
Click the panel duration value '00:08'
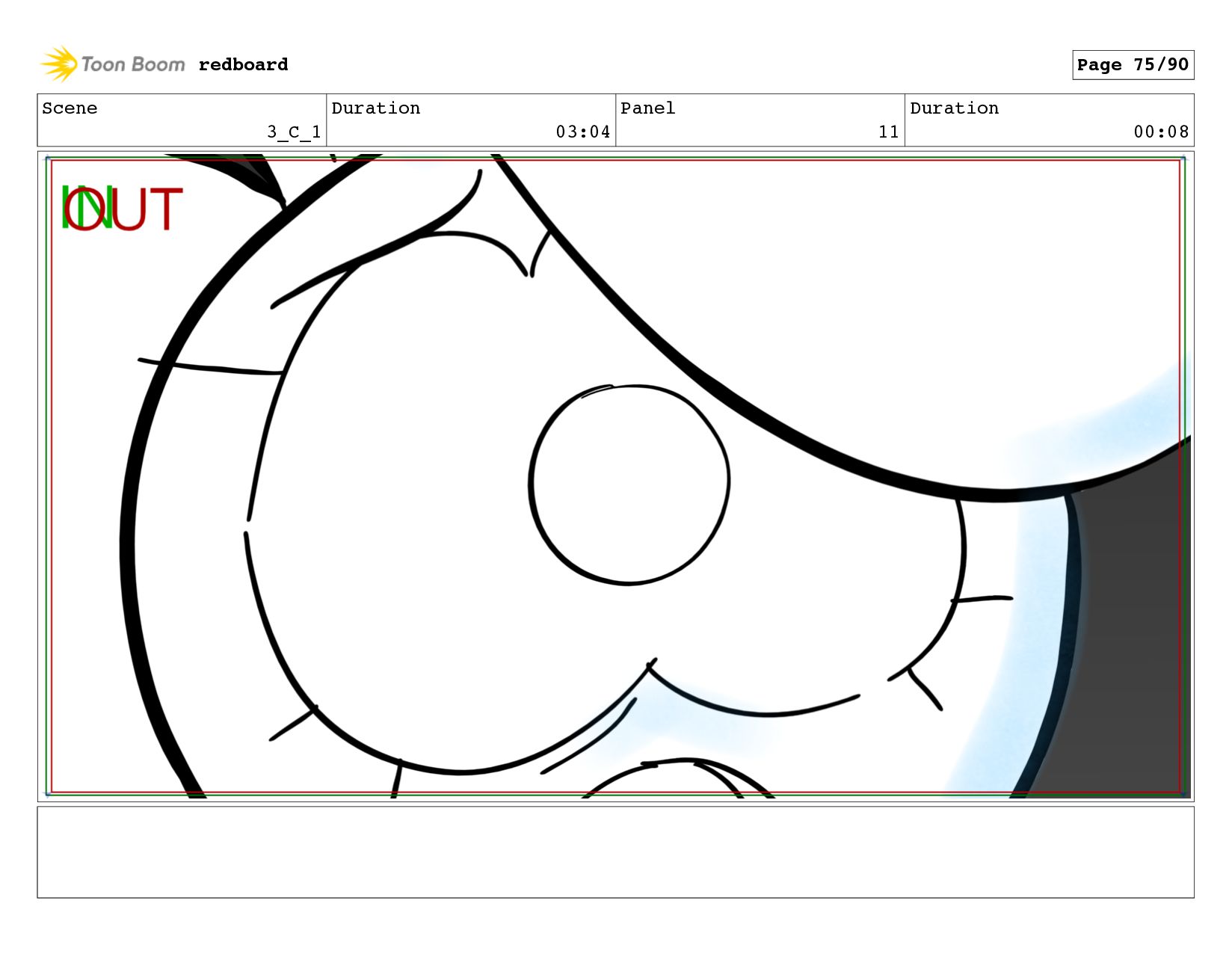[1161, 132]
